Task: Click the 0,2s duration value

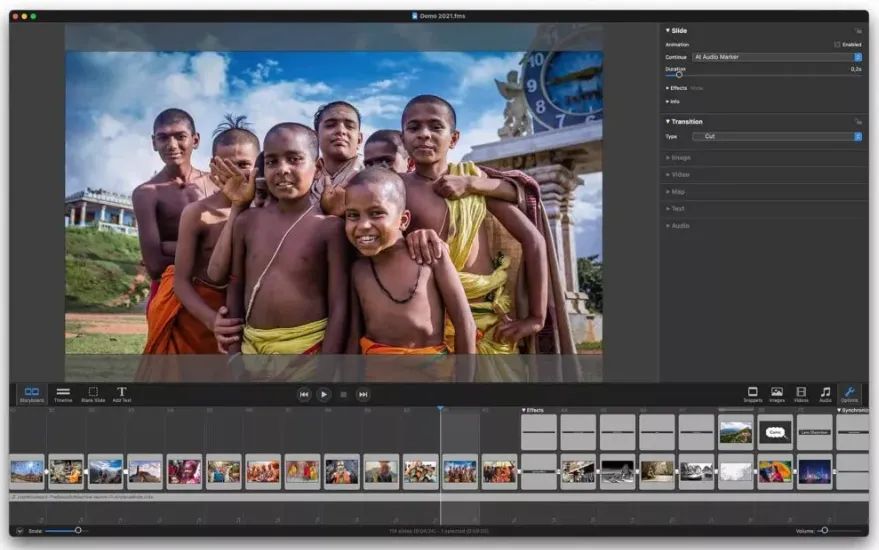Action: coord(855,69)
